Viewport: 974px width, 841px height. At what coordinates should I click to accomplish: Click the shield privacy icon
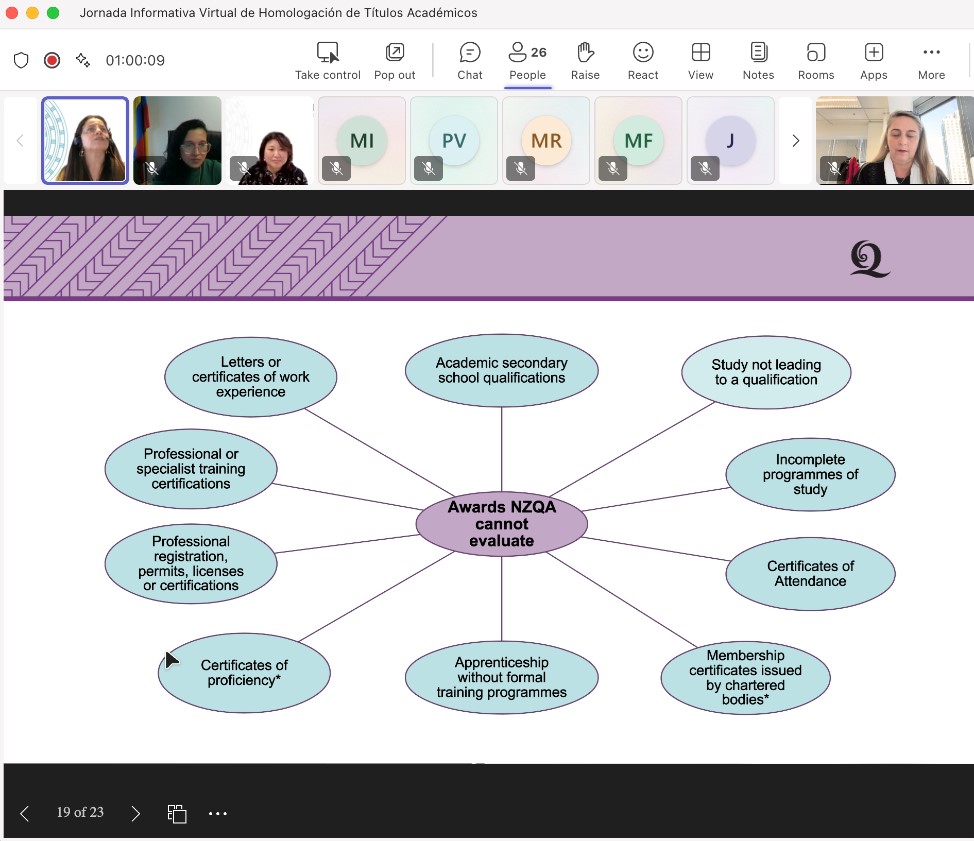click(x=21, y=60)
